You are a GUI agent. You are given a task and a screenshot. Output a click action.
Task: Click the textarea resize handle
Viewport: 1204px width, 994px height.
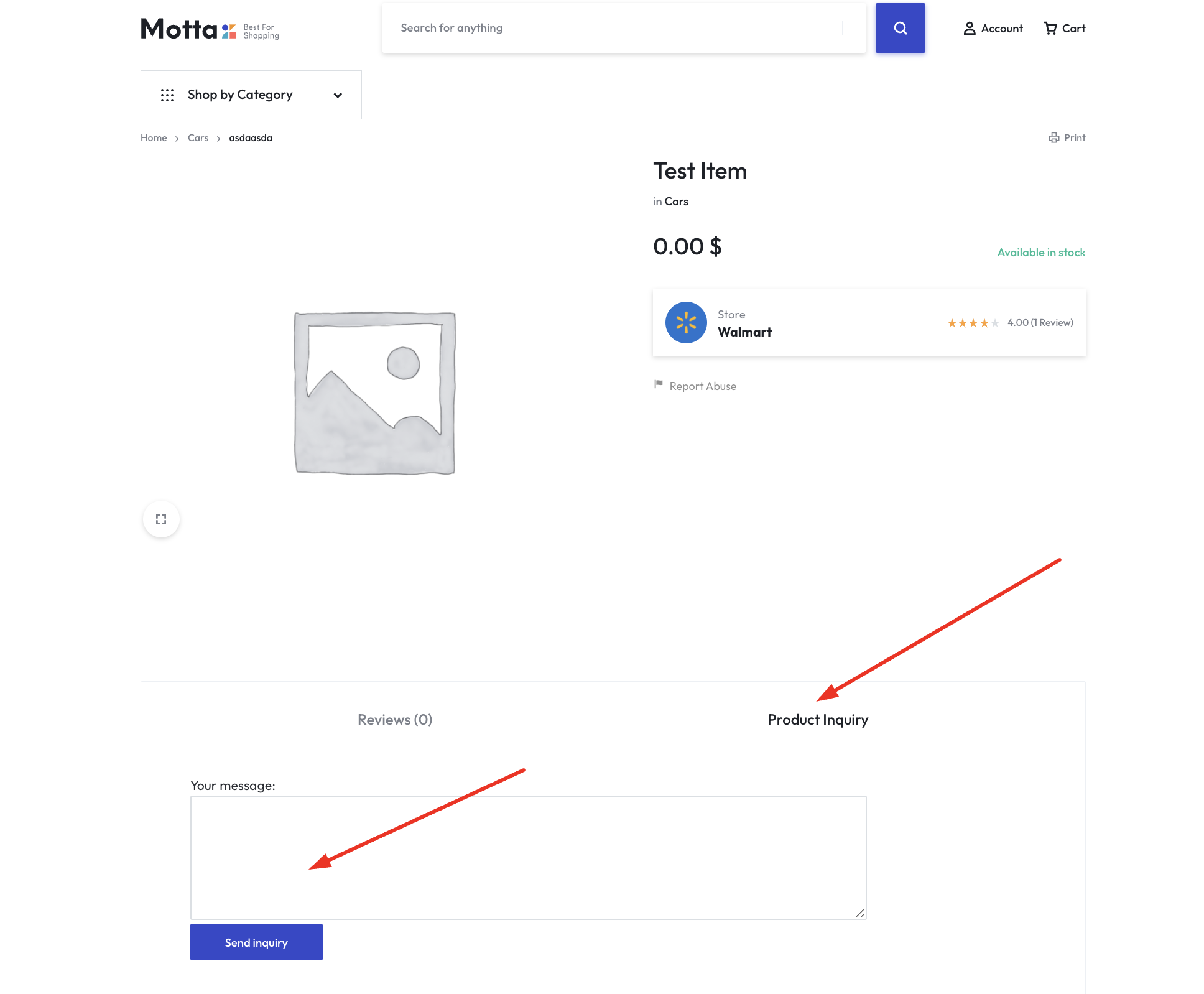(859, 913)
